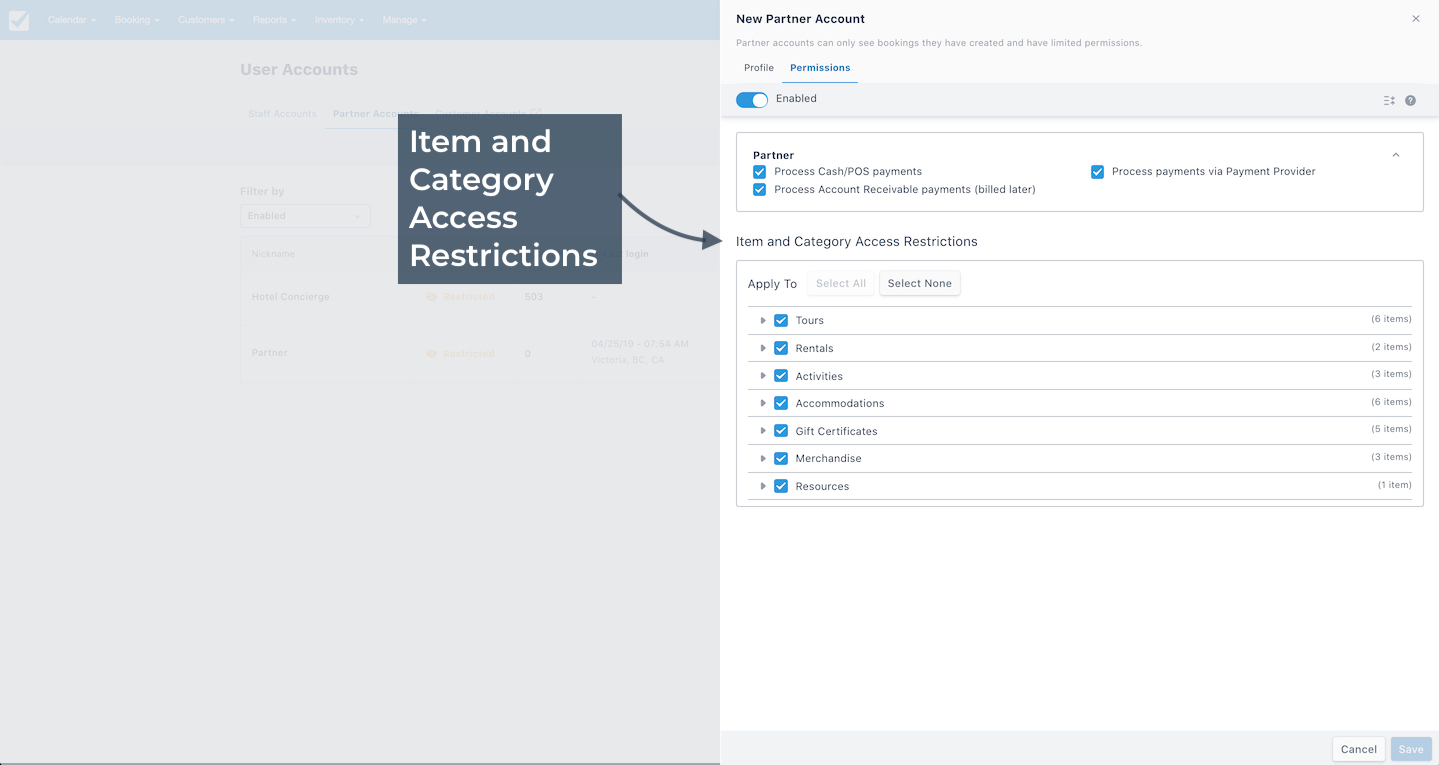Click the Checkfront logo icon
Image resolution: width=1439 pixels, height=765 pixels.
point(19,20)
